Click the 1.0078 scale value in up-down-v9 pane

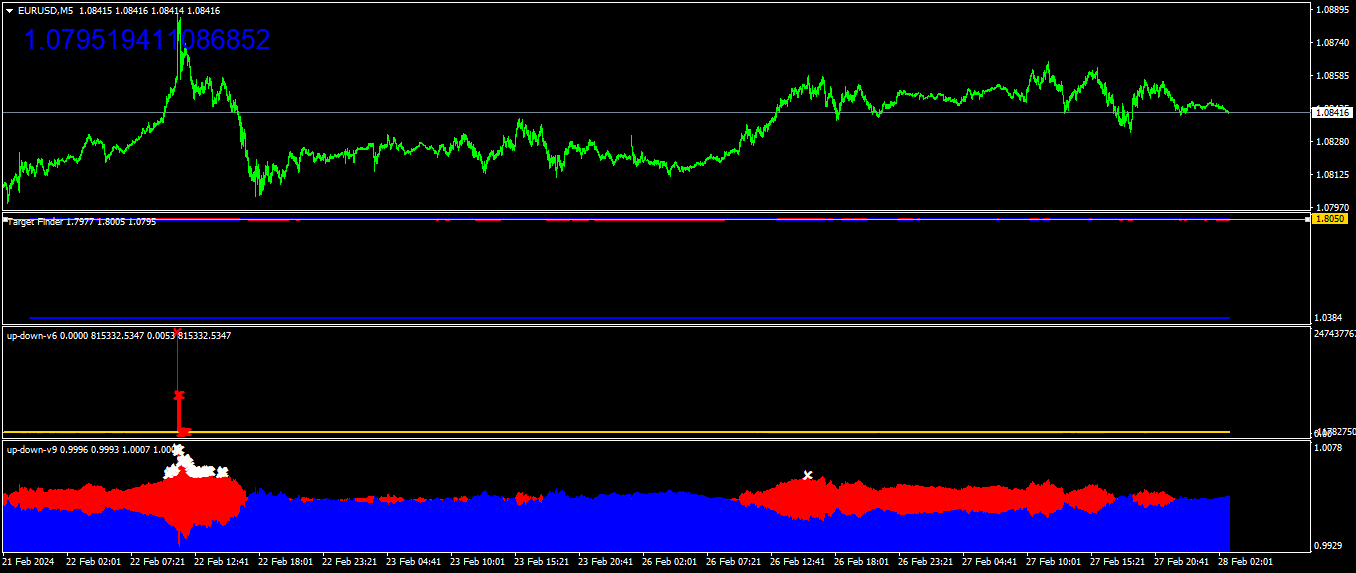pyautogui.click(x=1330, y=449)
